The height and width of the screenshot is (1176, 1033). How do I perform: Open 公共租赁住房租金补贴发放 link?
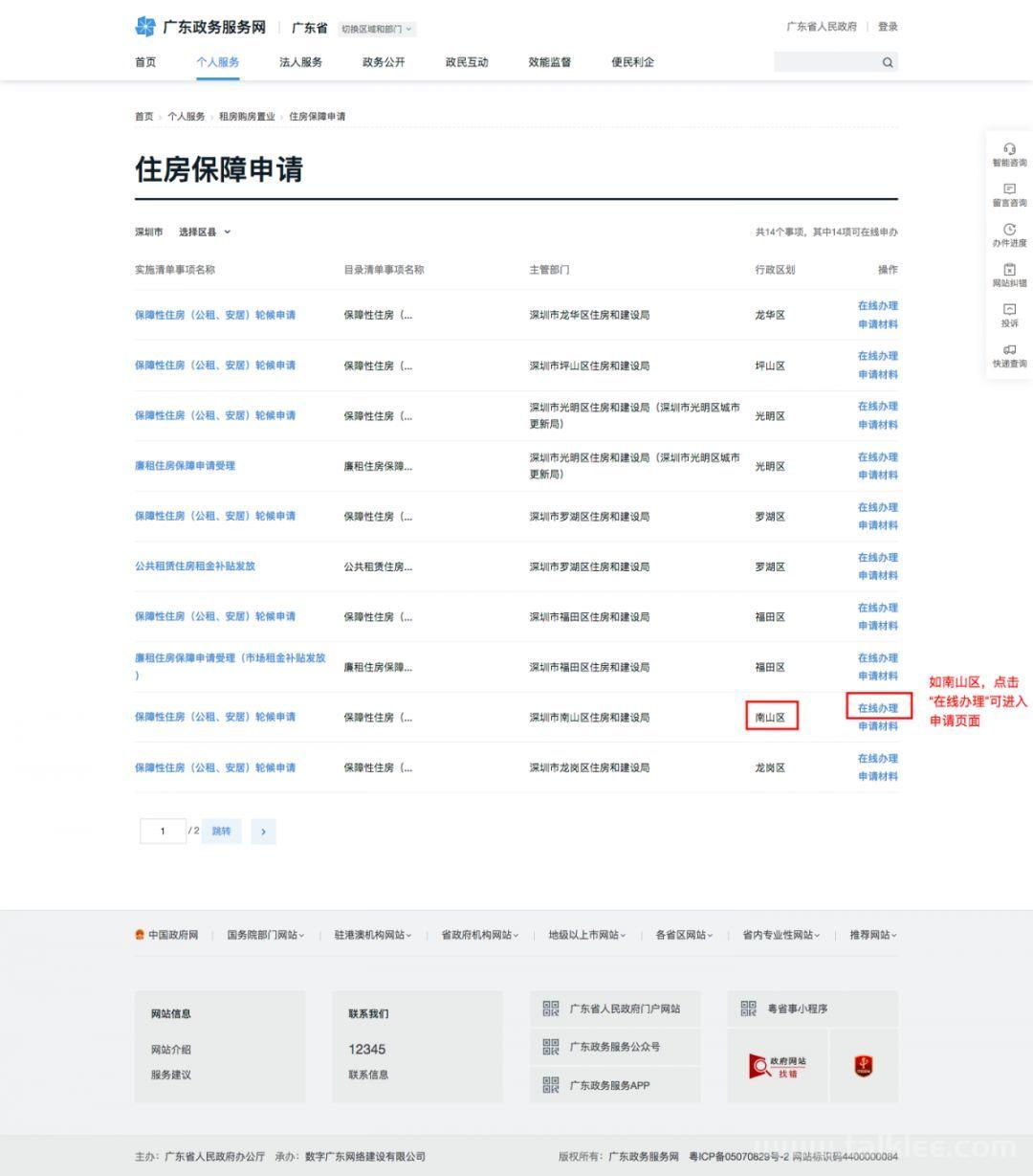pos(195,566)
